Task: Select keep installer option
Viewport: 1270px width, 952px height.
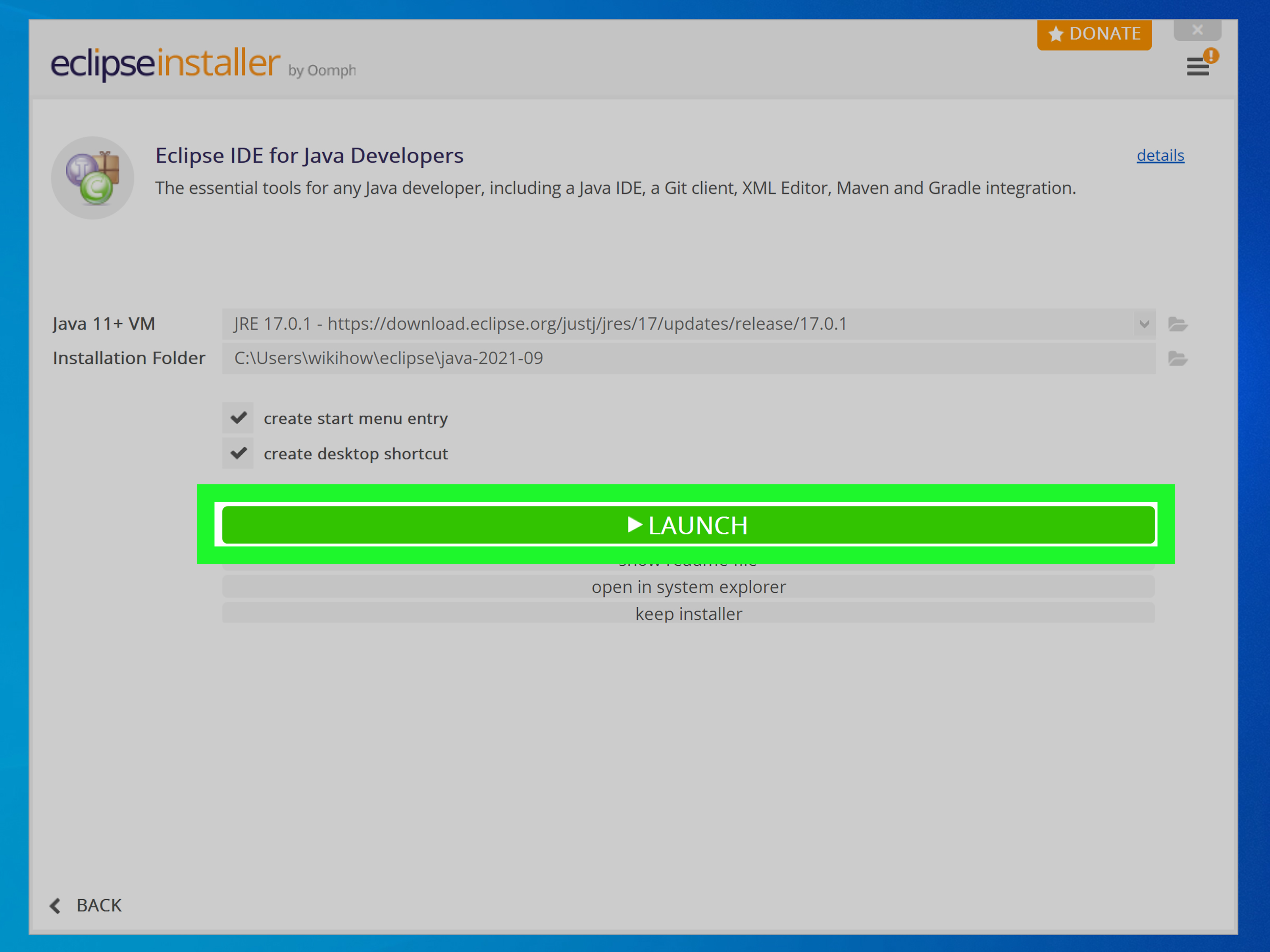Action: tap(689, 613)
